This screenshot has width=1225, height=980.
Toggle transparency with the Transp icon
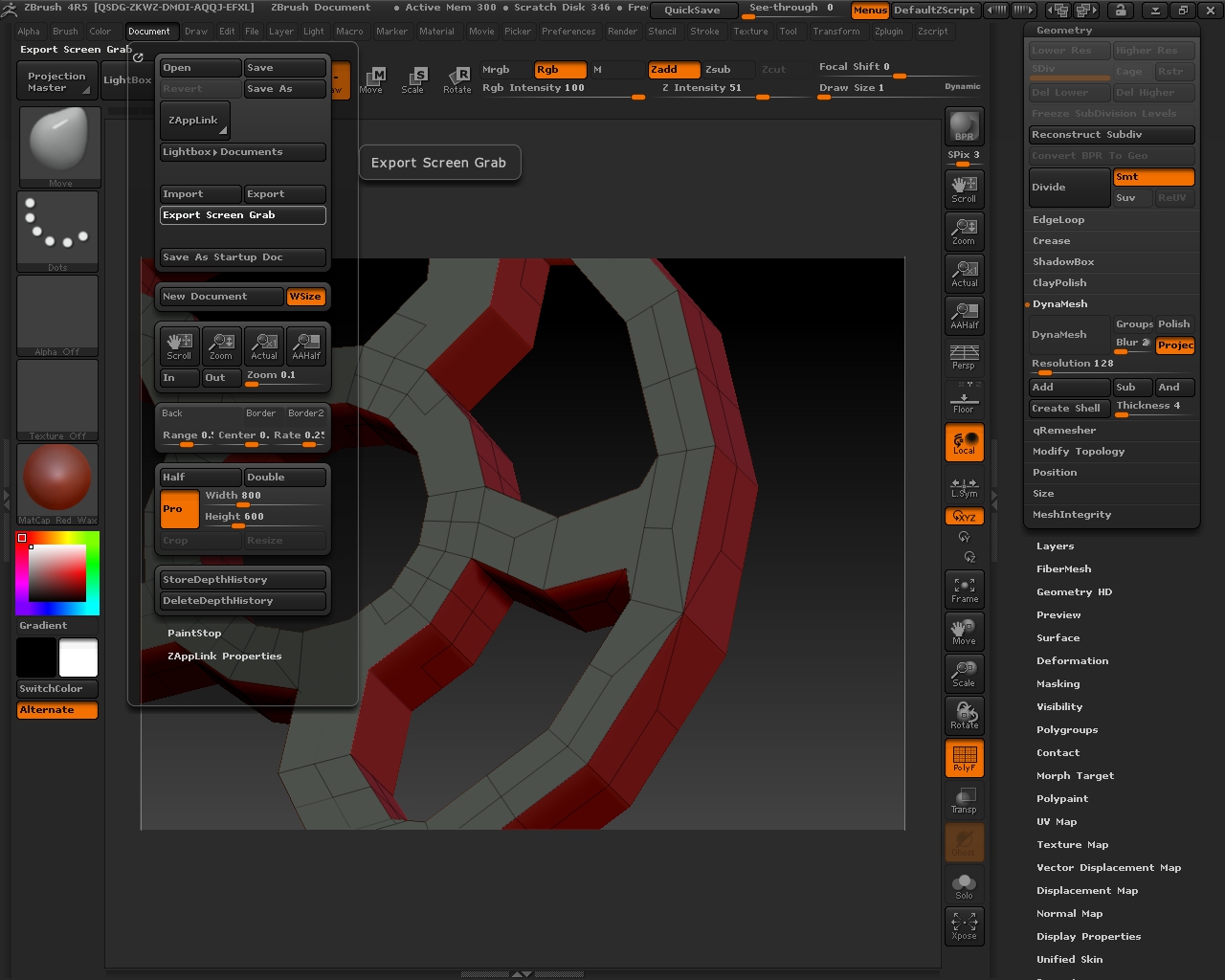click(964, 799)
